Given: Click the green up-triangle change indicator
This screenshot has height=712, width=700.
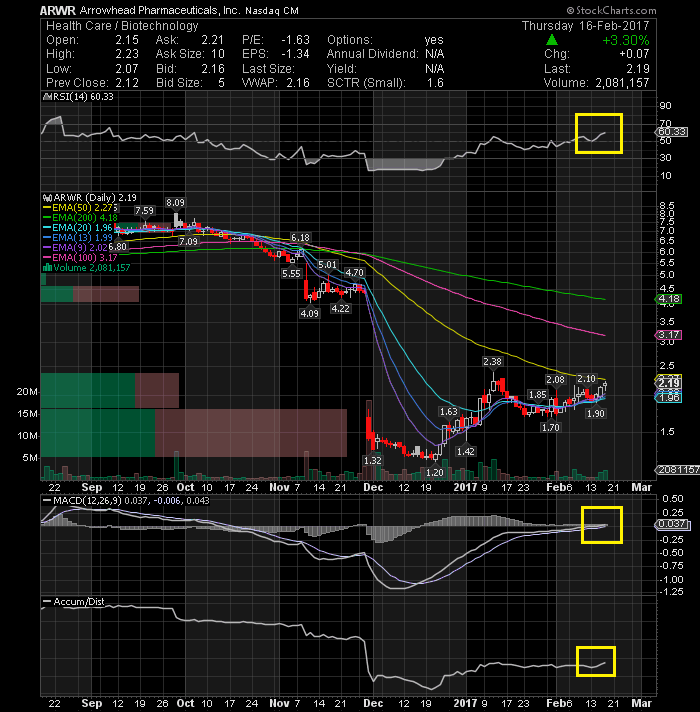Looking at the screenshot, I should [x=552, y=40].
